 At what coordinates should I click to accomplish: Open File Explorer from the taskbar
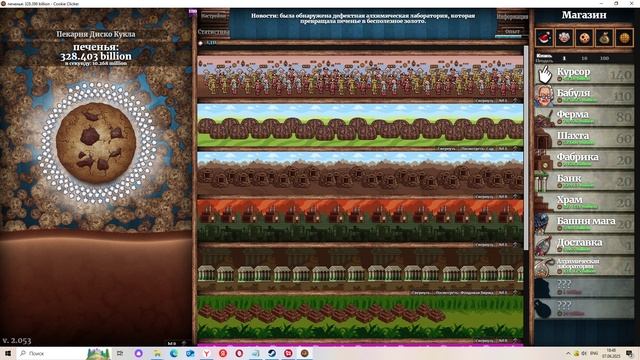[157, 353]
